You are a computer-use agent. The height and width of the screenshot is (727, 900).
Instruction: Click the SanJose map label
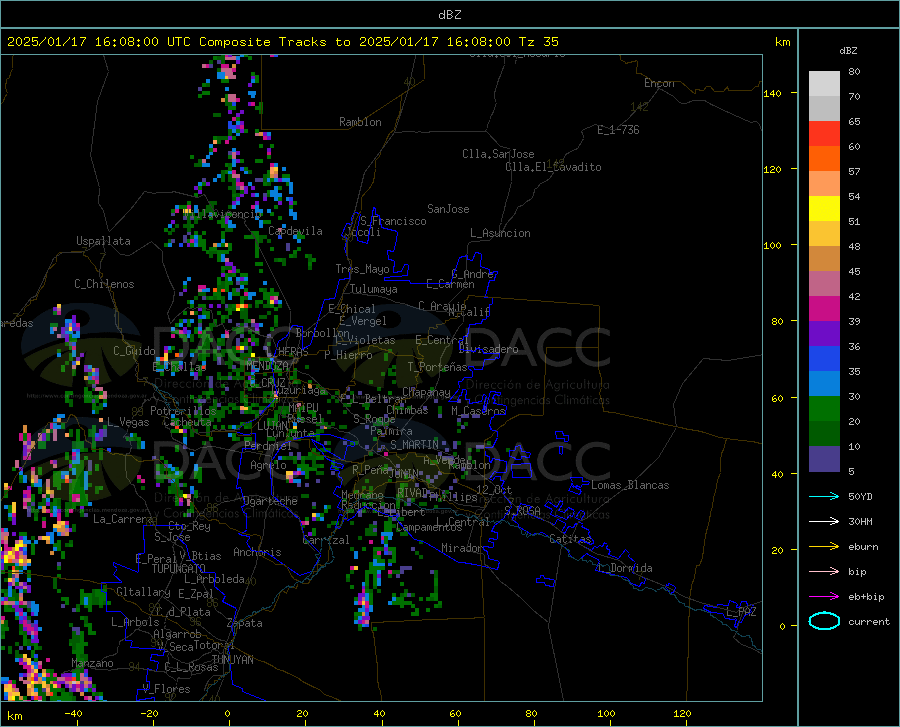(x=448, y=209)
